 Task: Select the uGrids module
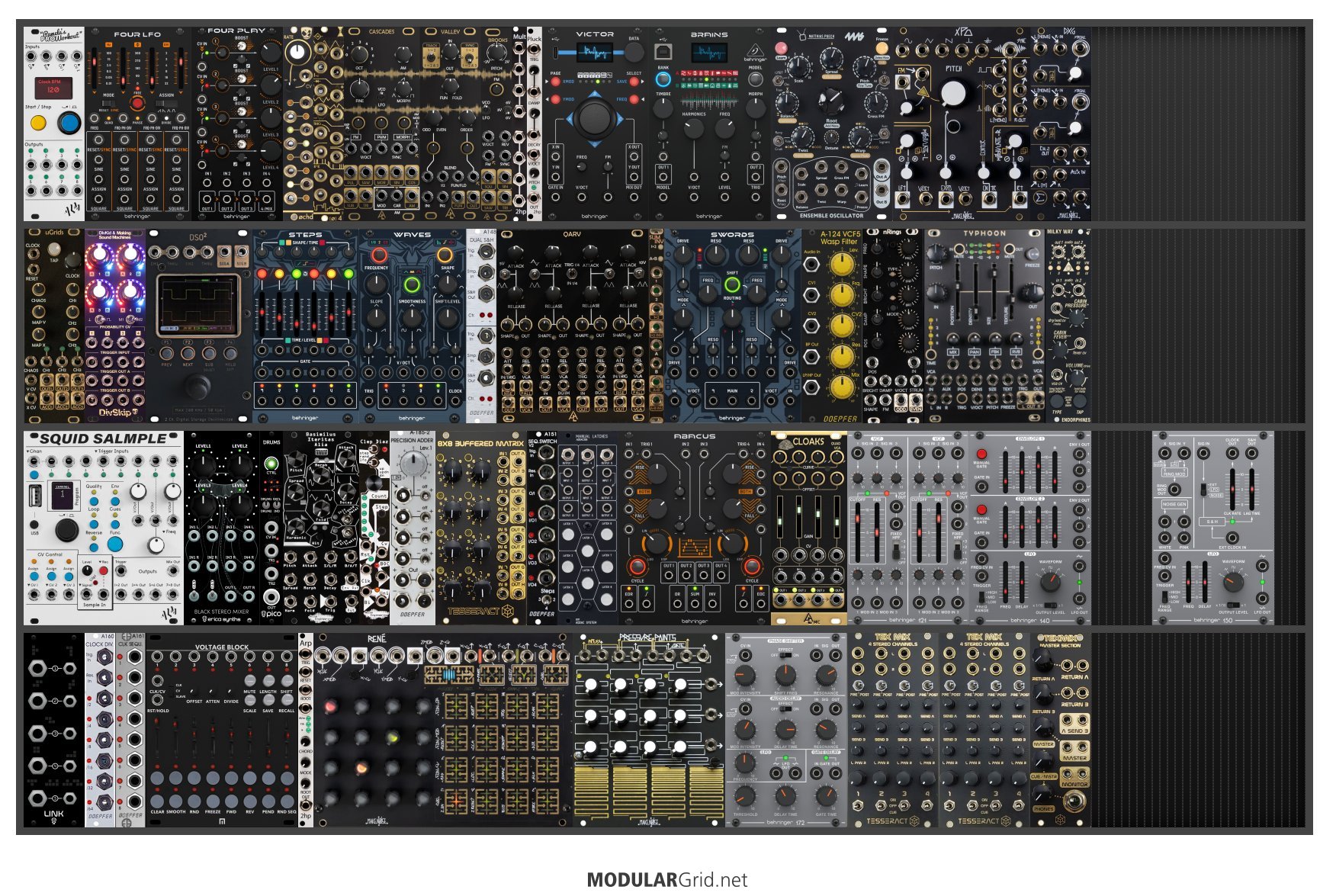54,326
